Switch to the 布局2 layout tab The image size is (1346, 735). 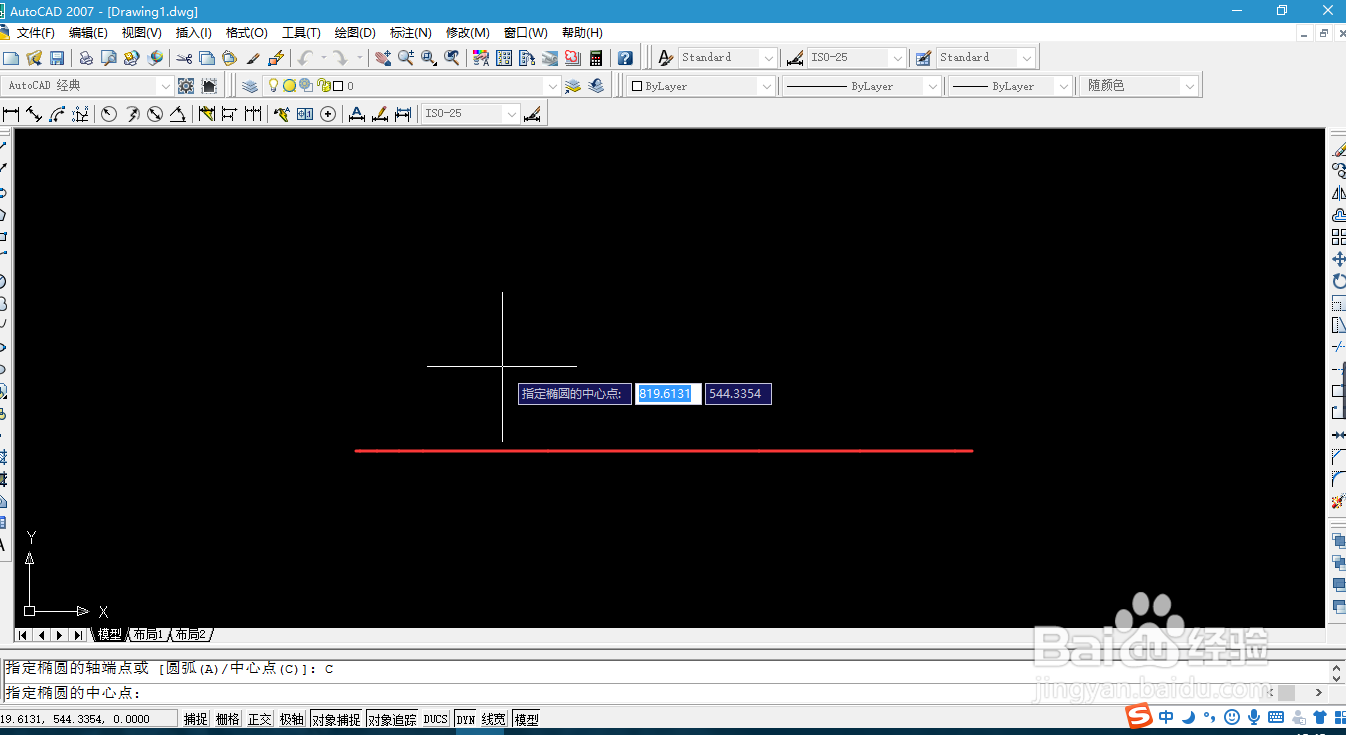[x=191, y=635]
